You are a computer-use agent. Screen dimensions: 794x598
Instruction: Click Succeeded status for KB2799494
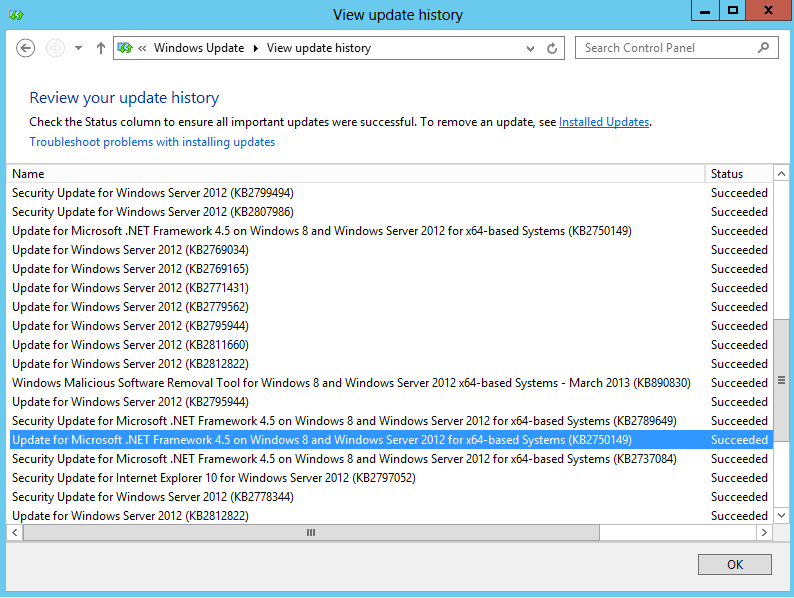(739, 193)
